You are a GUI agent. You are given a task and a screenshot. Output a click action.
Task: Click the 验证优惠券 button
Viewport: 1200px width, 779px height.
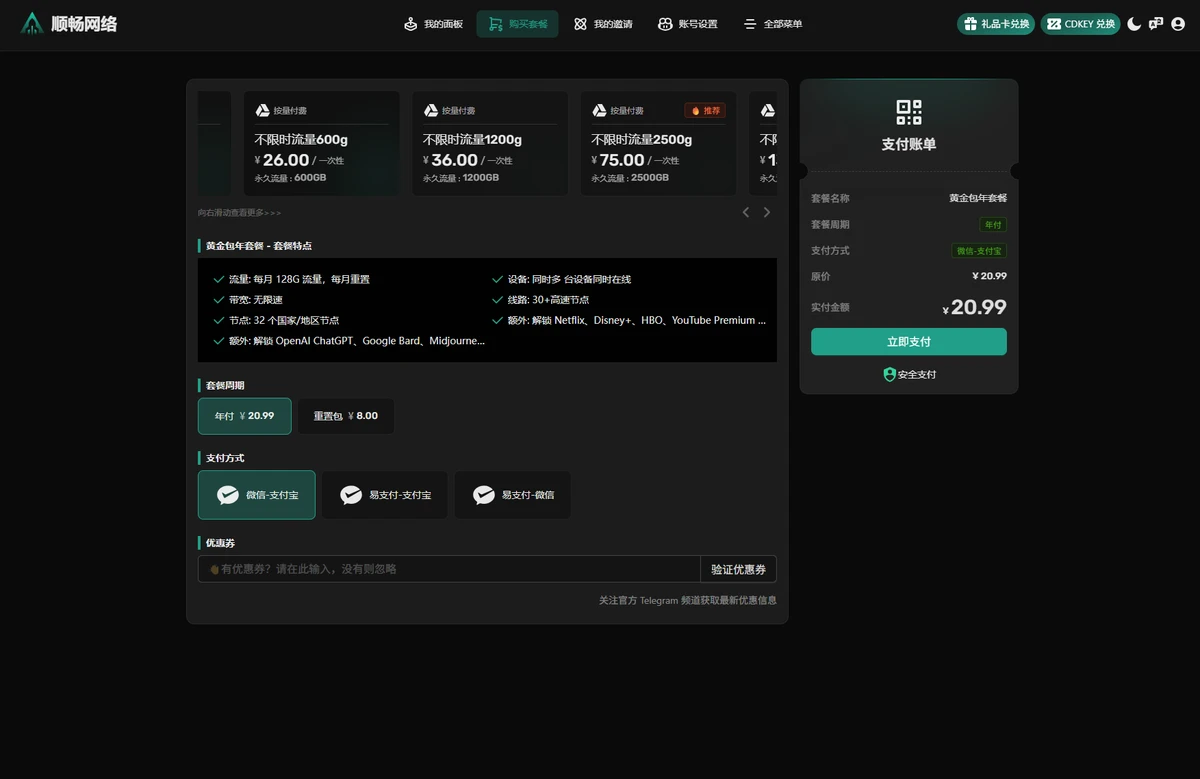pyautogui.click(x=738, y=569)
